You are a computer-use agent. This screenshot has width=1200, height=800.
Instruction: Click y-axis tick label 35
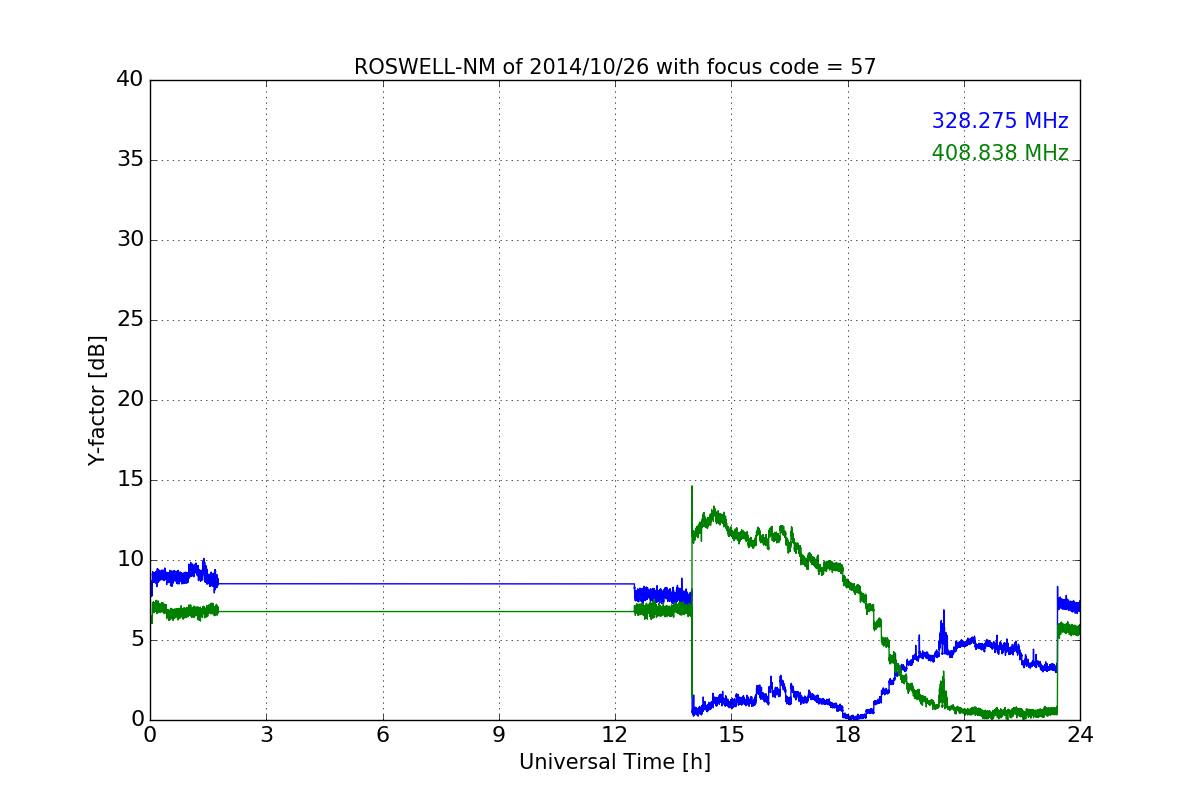click(129, 160)
